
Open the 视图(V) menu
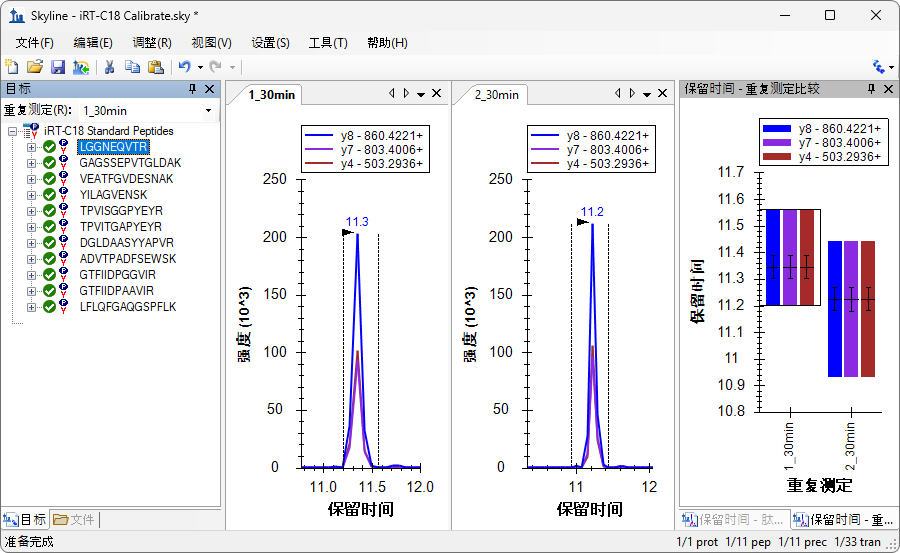(x=211, y=43)
